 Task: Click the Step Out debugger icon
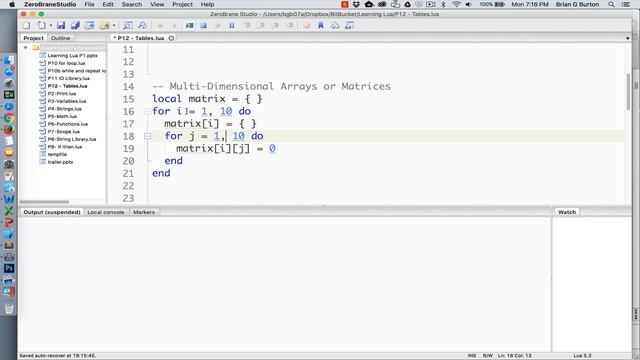coord(276,26)
